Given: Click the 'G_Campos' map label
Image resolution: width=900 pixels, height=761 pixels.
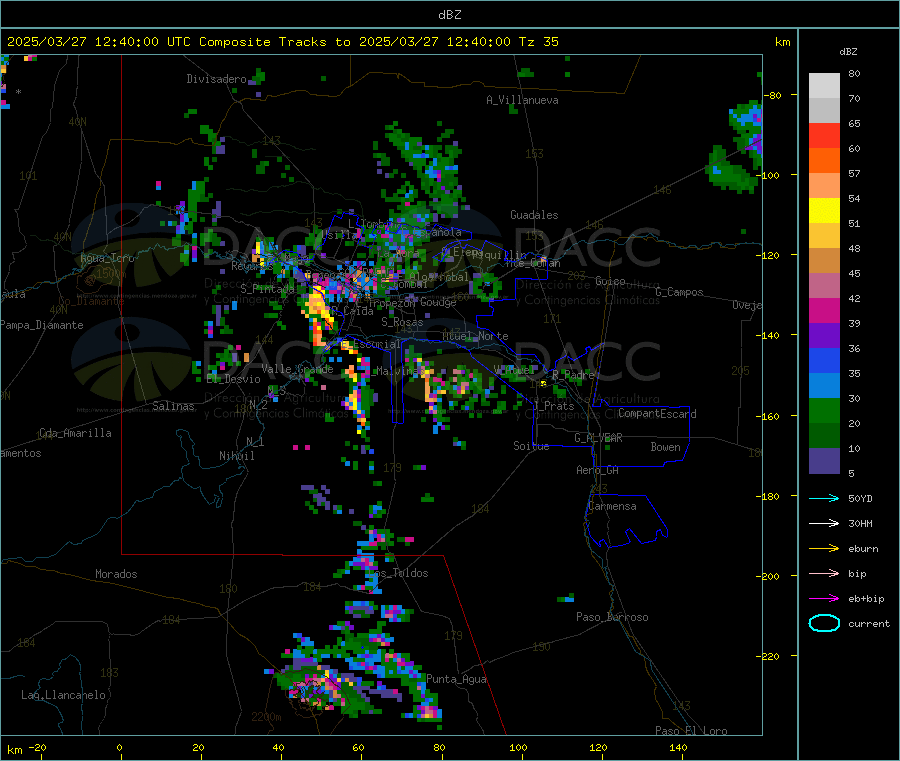Looking at the screenshot, I should click(x=680, y=292).
